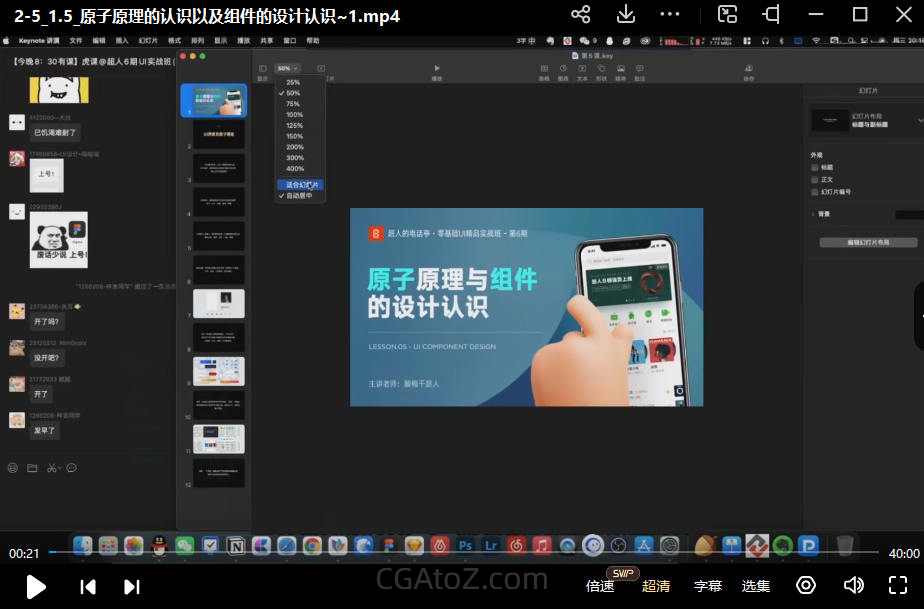Image resolution: width=924 pixels, height=609 pixels.
Task: Click the 字幕 subtitles button
Action: [x=708, y=586]
